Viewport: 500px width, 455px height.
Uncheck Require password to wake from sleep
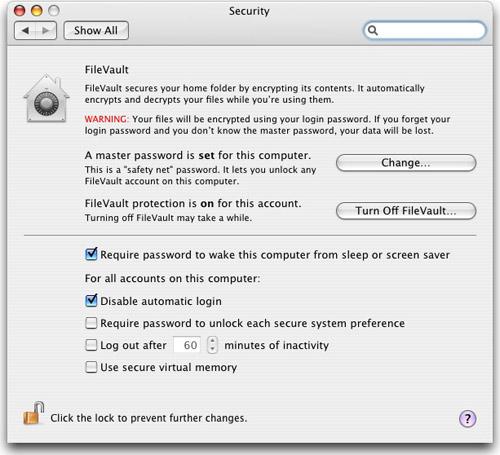[91, 254]
